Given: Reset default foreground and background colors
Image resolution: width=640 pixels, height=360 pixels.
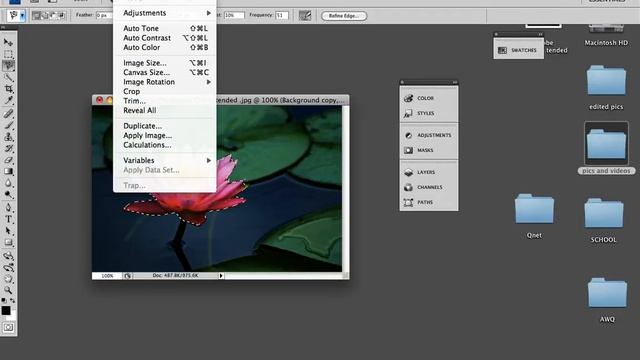Looking at the screenshot, I should pyautogui.click(x=4, y=300).
